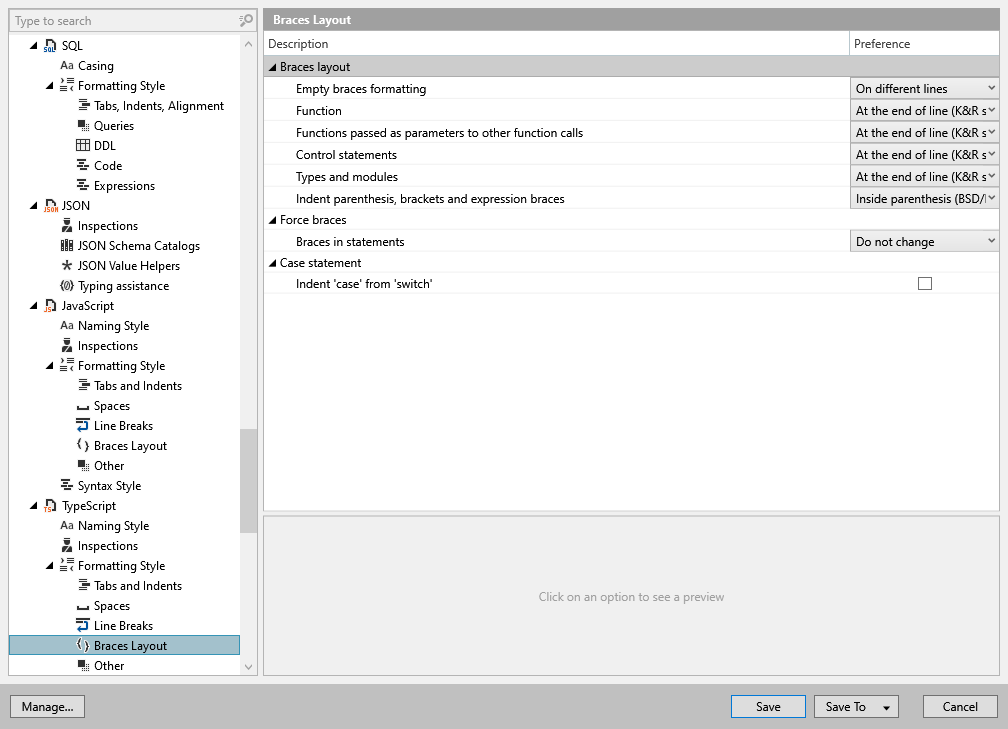This screenshot has height=729, width=1008.
Task: Open Control statements braces dropdown
Action: 924,154
